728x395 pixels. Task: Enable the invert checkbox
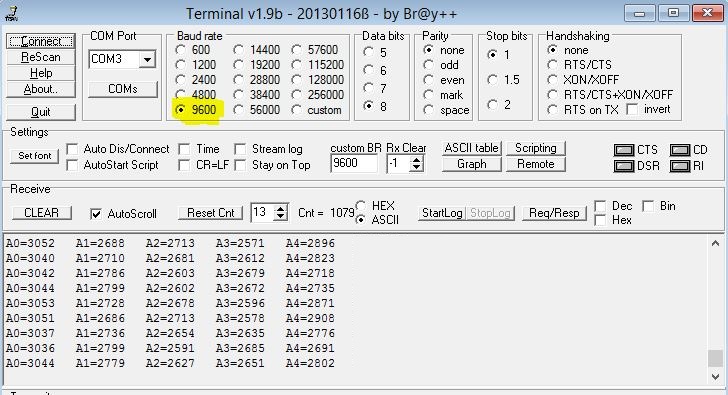click(632, 110)
